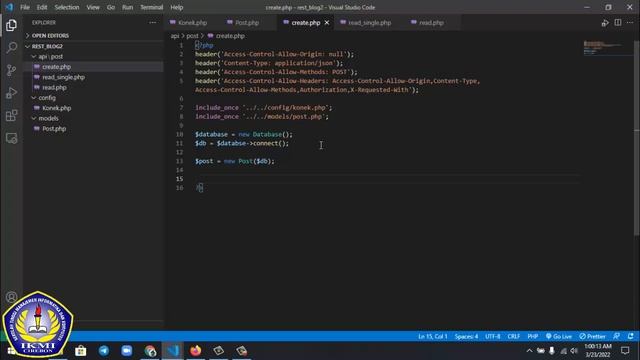Open Google Chrome from the taskbar
This screenshot has height=360, width=640.
click(150, 351)
